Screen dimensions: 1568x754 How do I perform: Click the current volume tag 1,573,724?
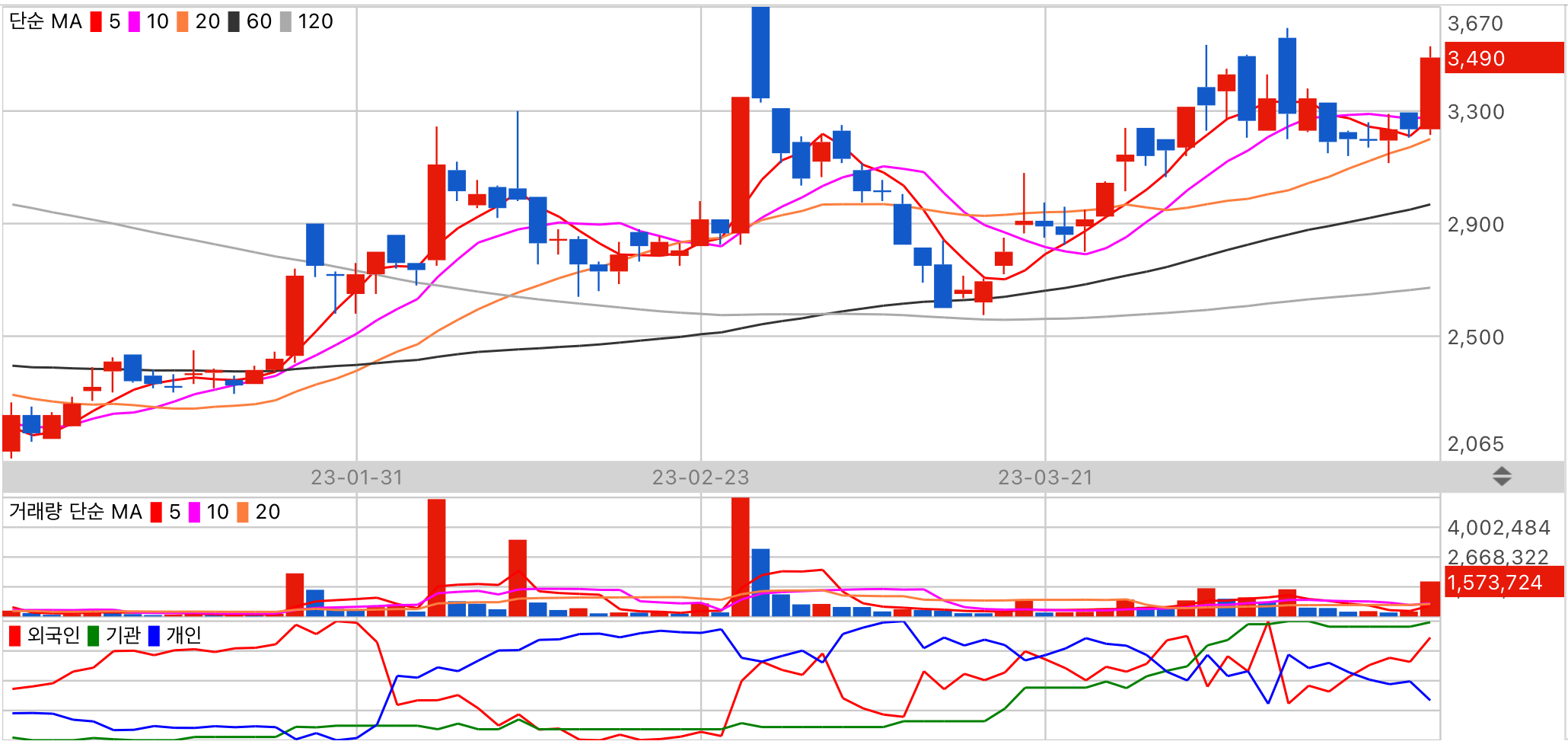pos(1504,582)
